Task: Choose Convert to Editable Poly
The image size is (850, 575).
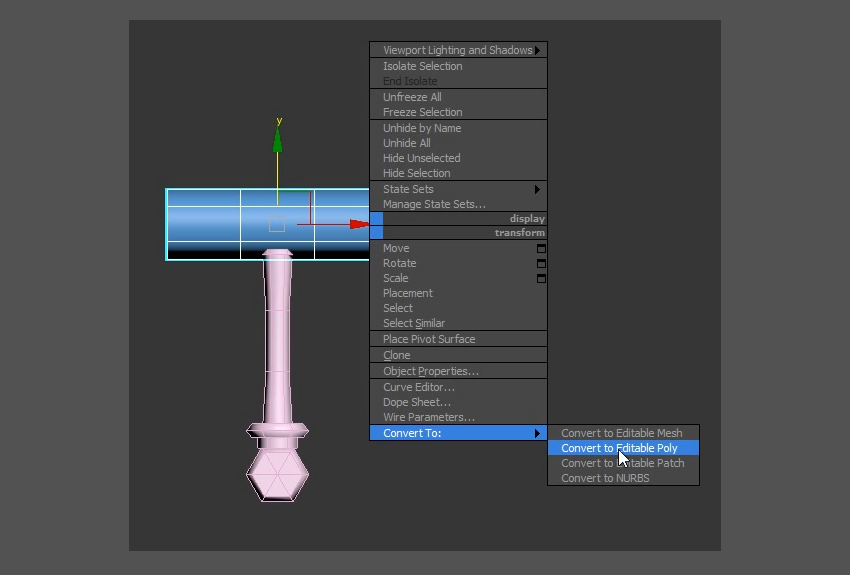Action: point(619,448)
